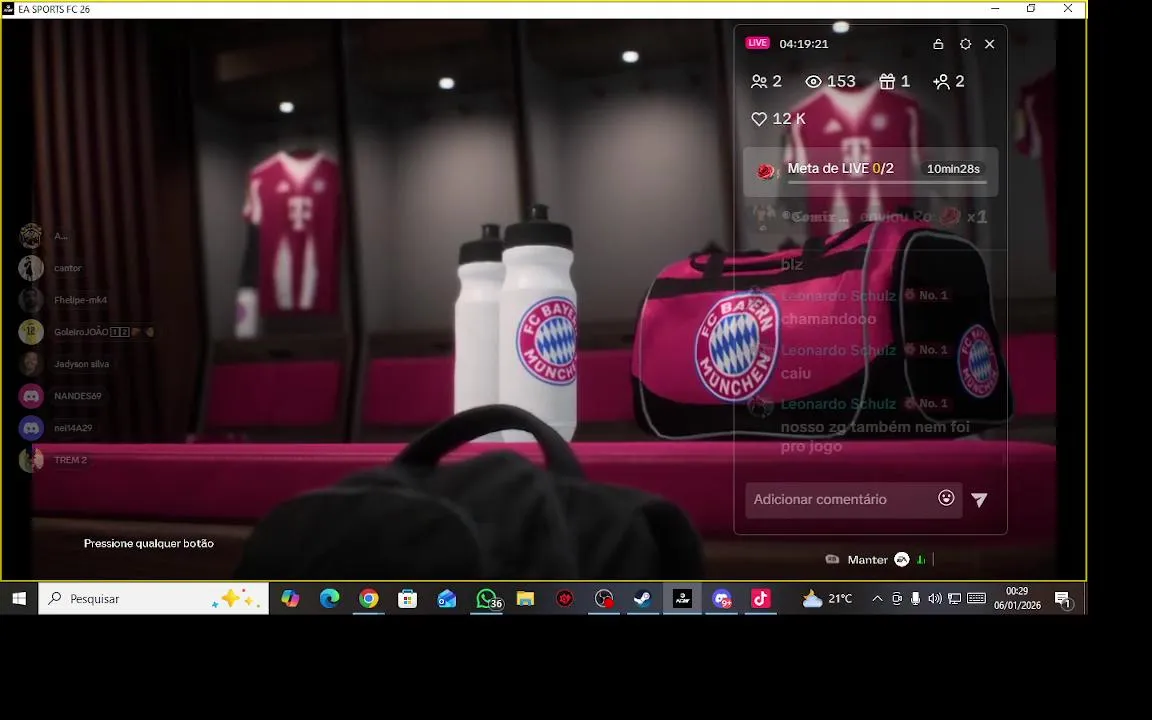Open the volume speaker tray icon
The height and width of the screenshot is (720, 1152).
[935, 599]
